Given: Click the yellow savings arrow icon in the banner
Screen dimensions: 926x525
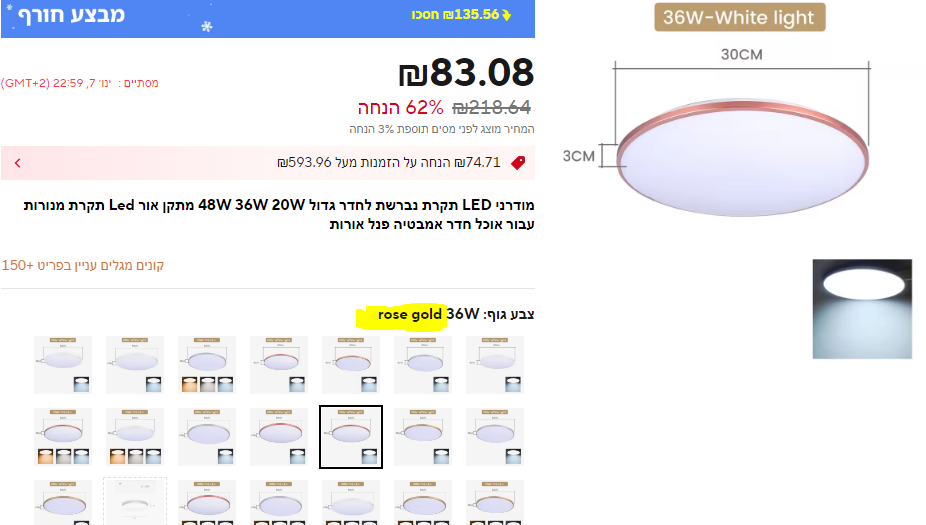Looking at the screenshot, I should coord(506,15).
